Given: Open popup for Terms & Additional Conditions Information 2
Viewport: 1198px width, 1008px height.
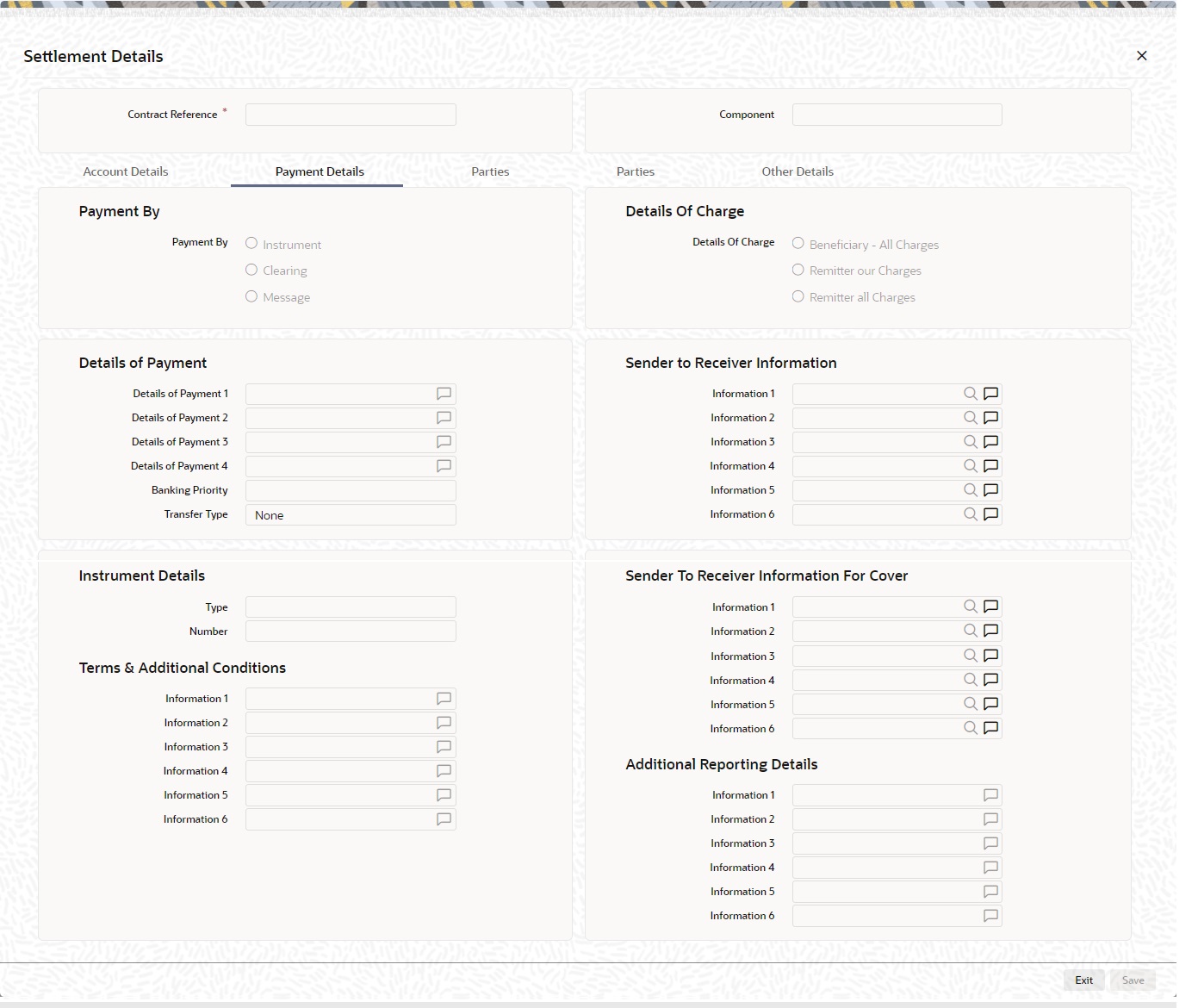Looking at the screenshot, I should [444, 723].
